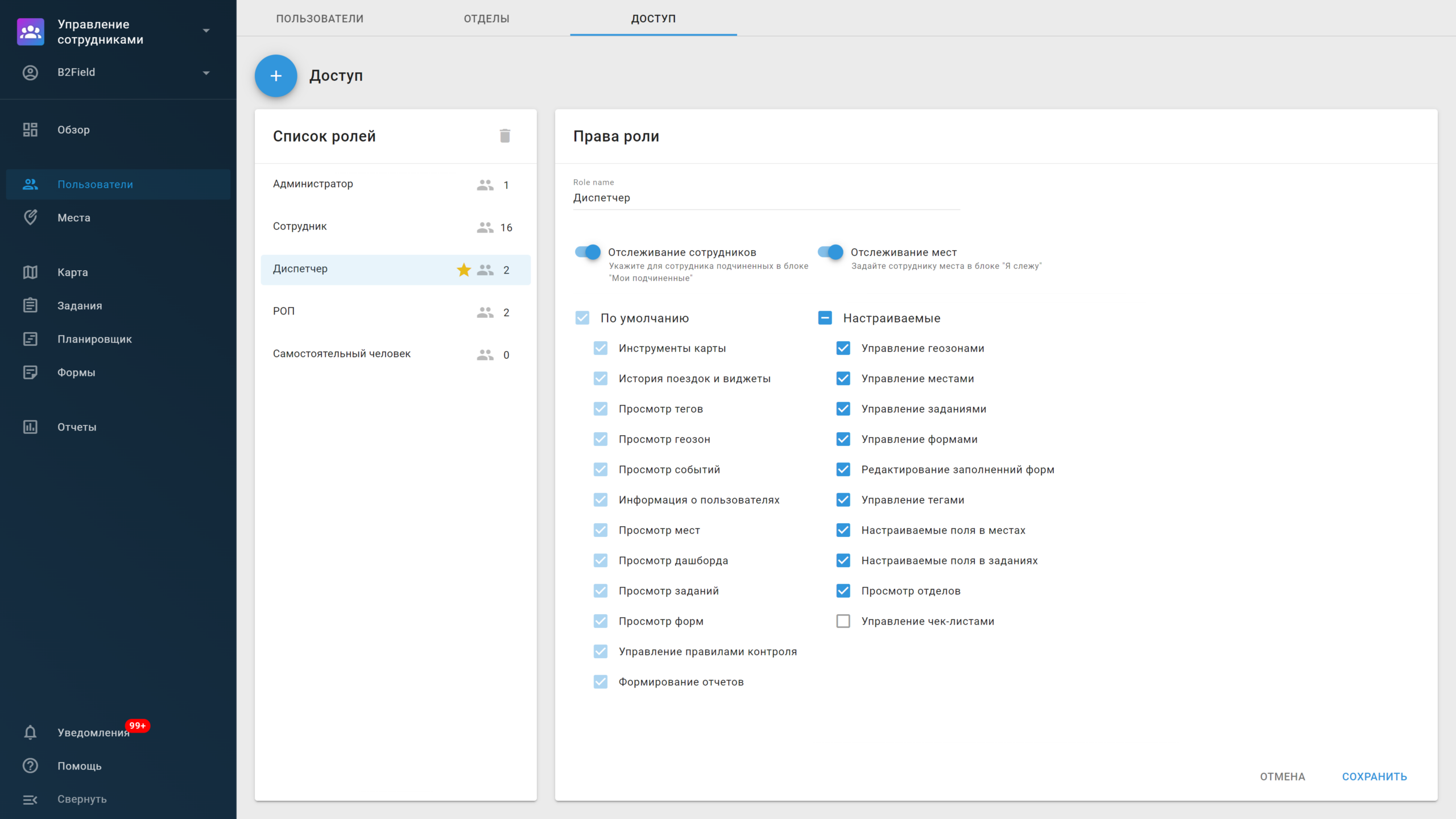Click the Свернуть collapse menu icon

pyautogui.click(x=30, y=799)
